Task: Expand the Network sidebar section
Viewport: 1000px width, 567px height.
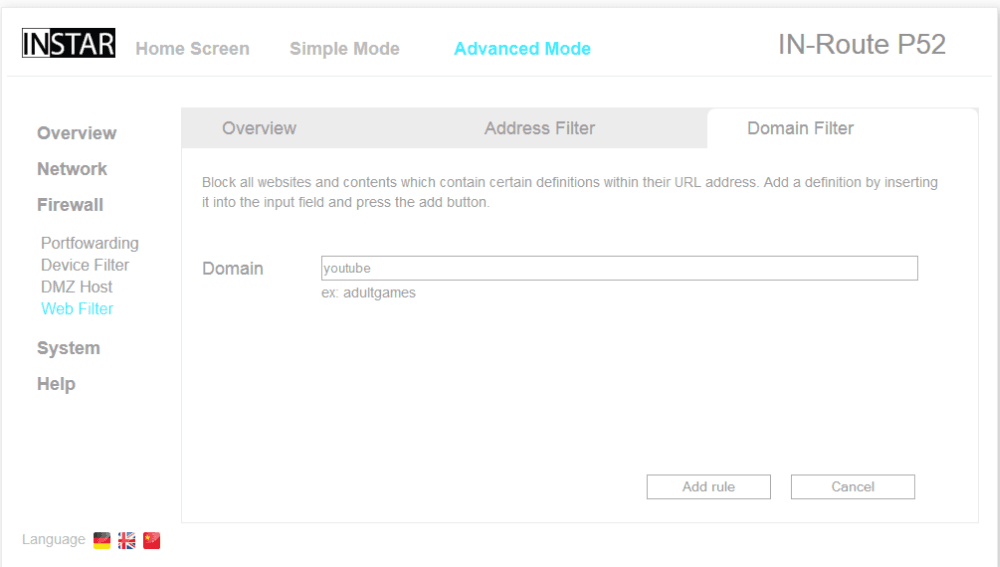Action: click(72, 169)
